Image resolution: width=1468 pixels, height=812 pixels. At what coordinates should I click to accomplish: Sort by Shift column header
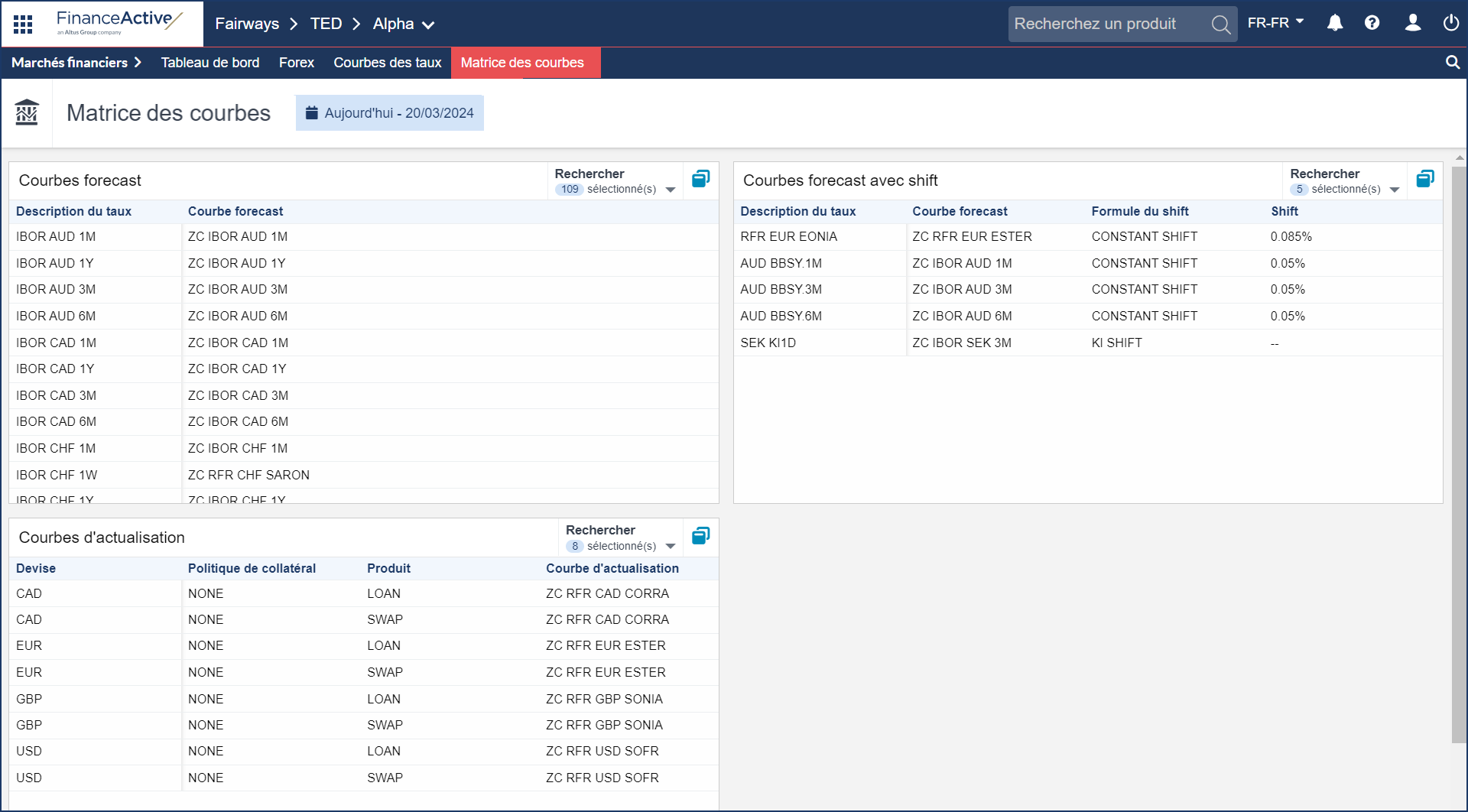[x=1284, y=211]
